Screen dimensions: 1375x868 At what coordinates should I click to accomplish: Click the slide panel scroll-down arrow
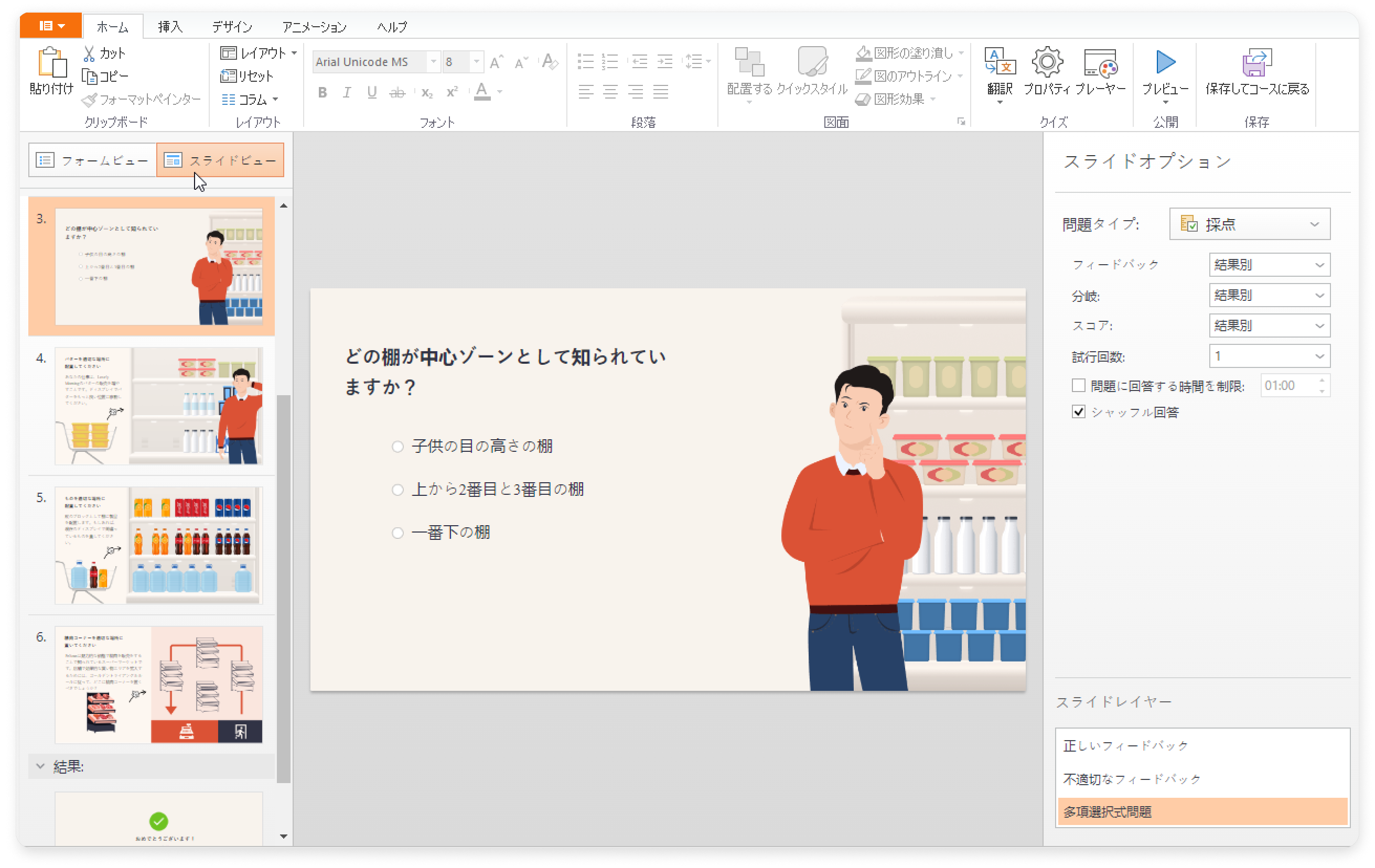[x=284, y=837]
